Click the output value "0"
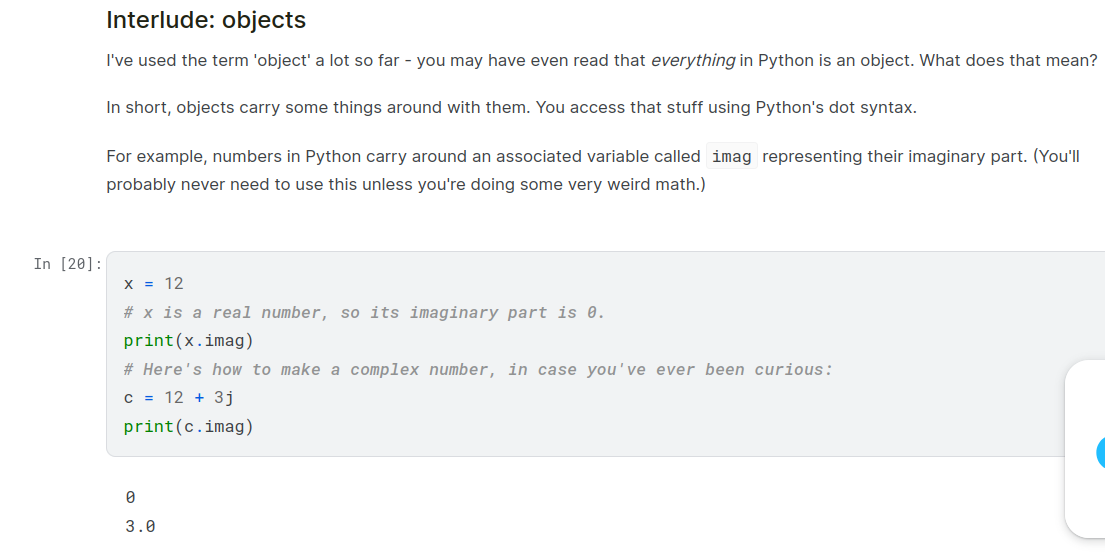 click(130, 497)
